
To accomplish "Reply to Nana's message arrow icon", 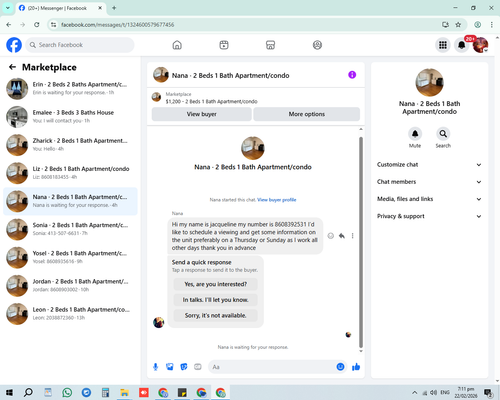I will [342, 236].
